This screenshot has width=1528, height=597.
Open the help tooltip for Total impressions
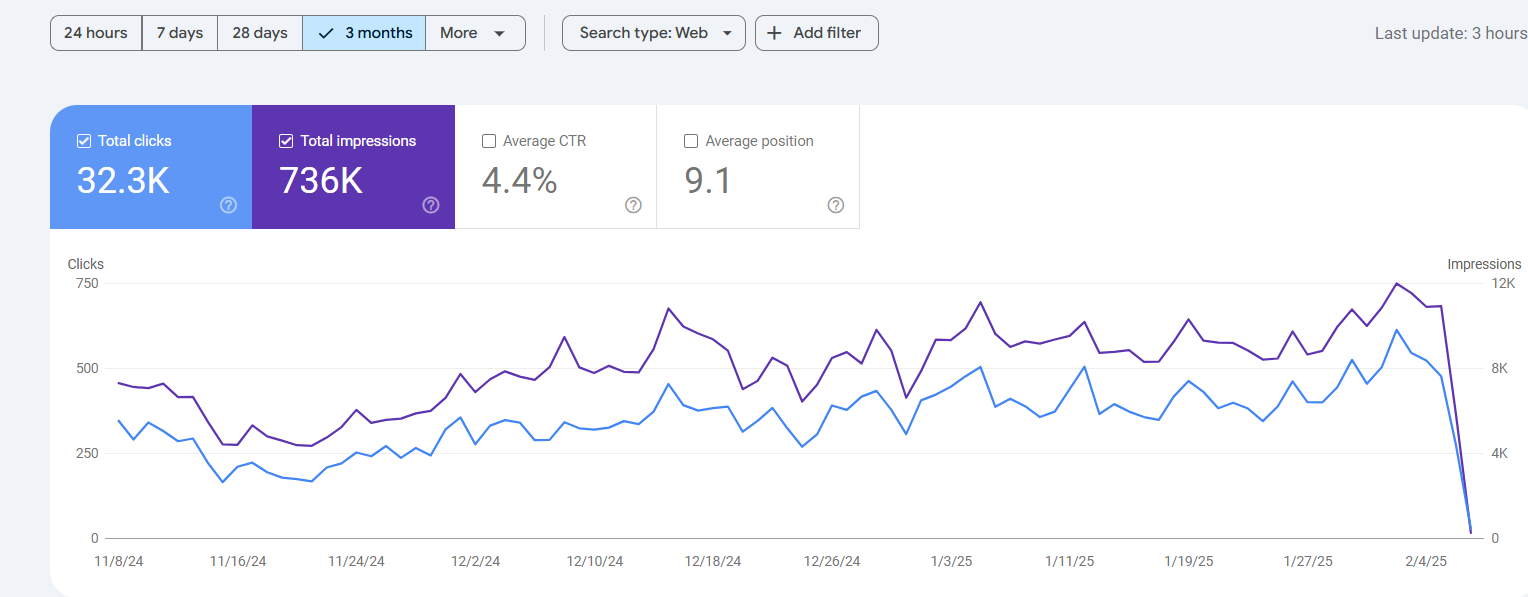point(431,205)
